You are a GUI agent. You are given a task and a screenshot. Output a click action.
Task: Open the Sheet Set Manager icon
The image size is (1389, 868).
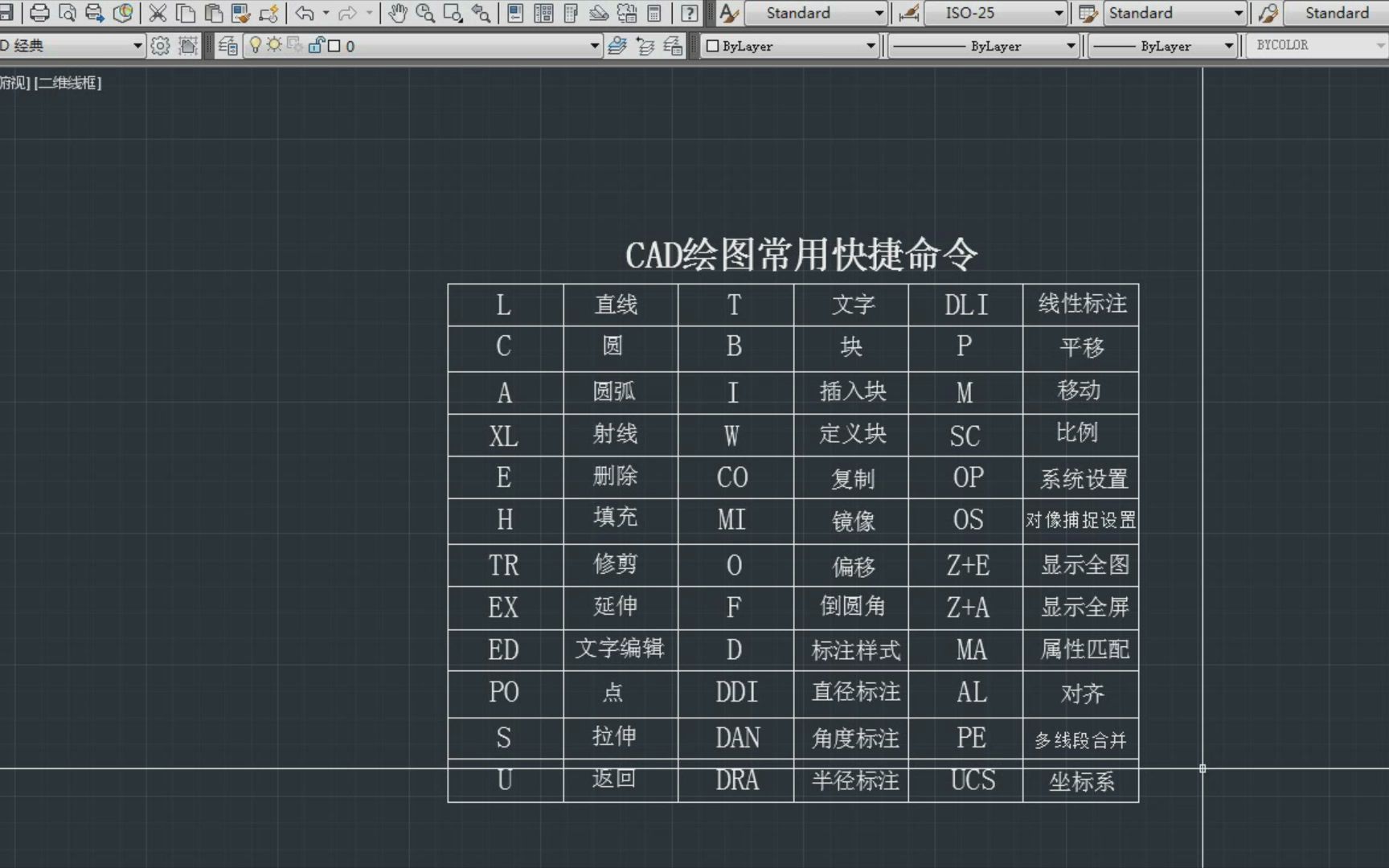click(599, 13)
